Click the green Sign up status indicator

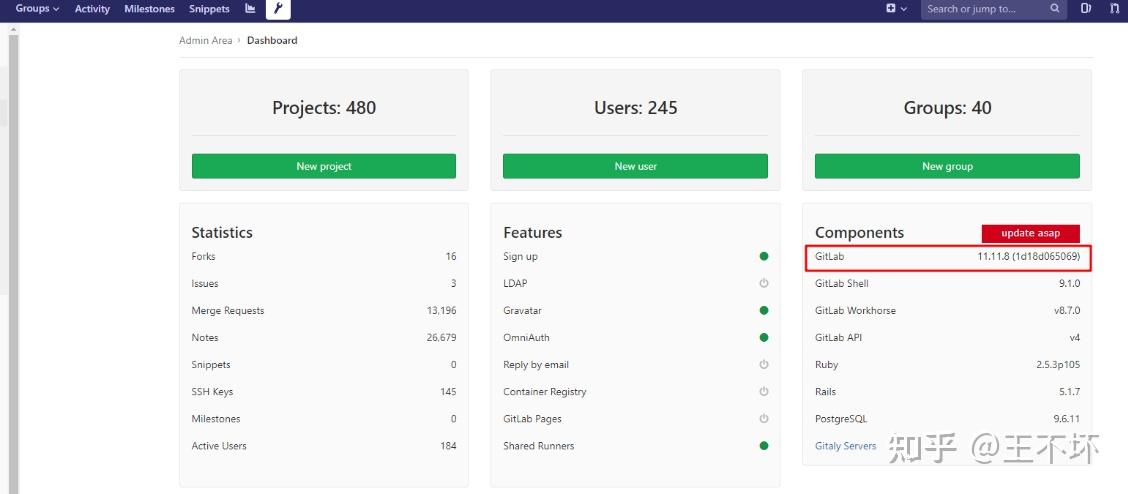764,257
